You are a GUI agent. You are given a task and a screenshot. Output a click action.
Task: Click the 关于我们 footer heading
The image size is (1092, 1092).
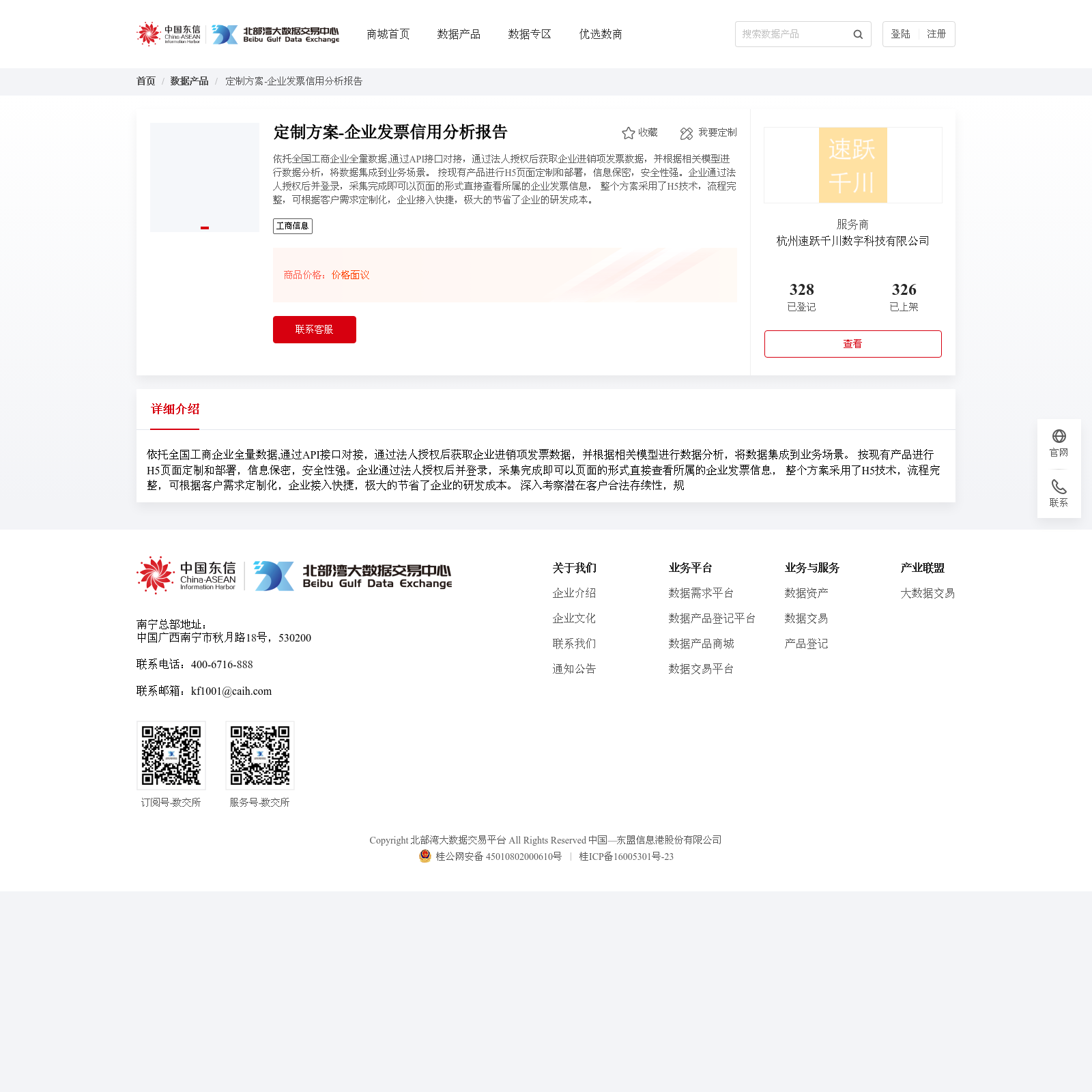click(575, 568)
